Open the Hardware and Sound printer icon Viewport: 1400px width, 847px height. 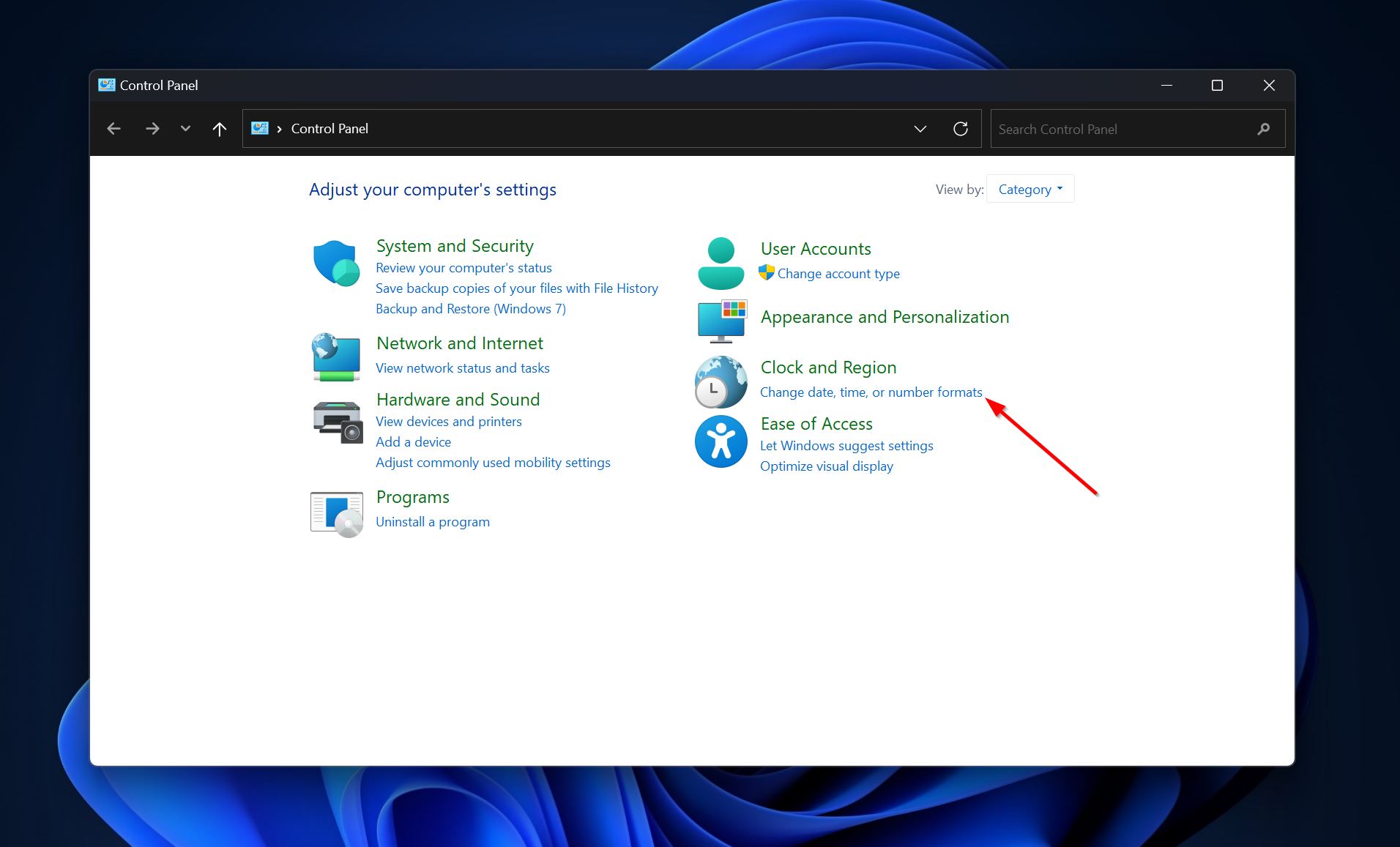[x=338, y=422]
